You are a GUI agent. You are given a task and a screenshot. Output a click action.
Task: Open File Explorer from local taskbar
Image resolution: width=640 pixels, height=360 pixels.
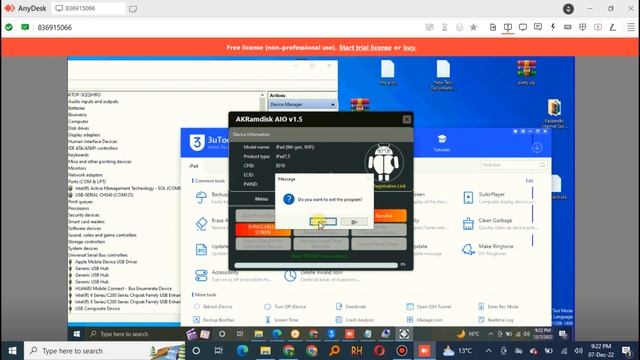pyautogui.click(x=265, y=351)
